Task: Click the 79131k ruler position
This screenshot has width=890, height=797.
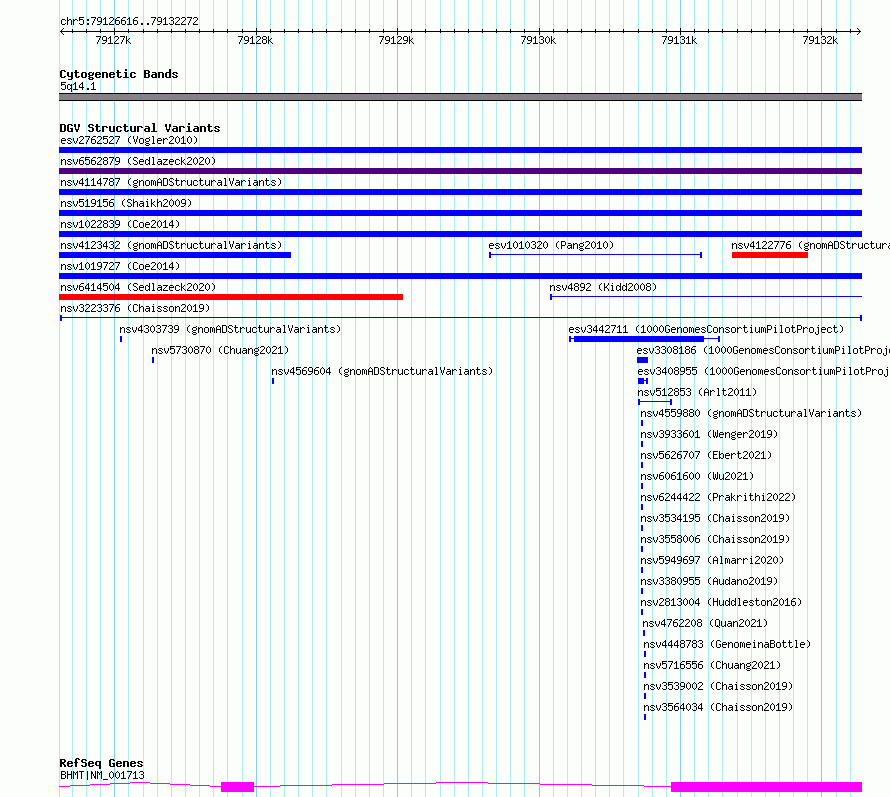Action: [x=679, y=40]
